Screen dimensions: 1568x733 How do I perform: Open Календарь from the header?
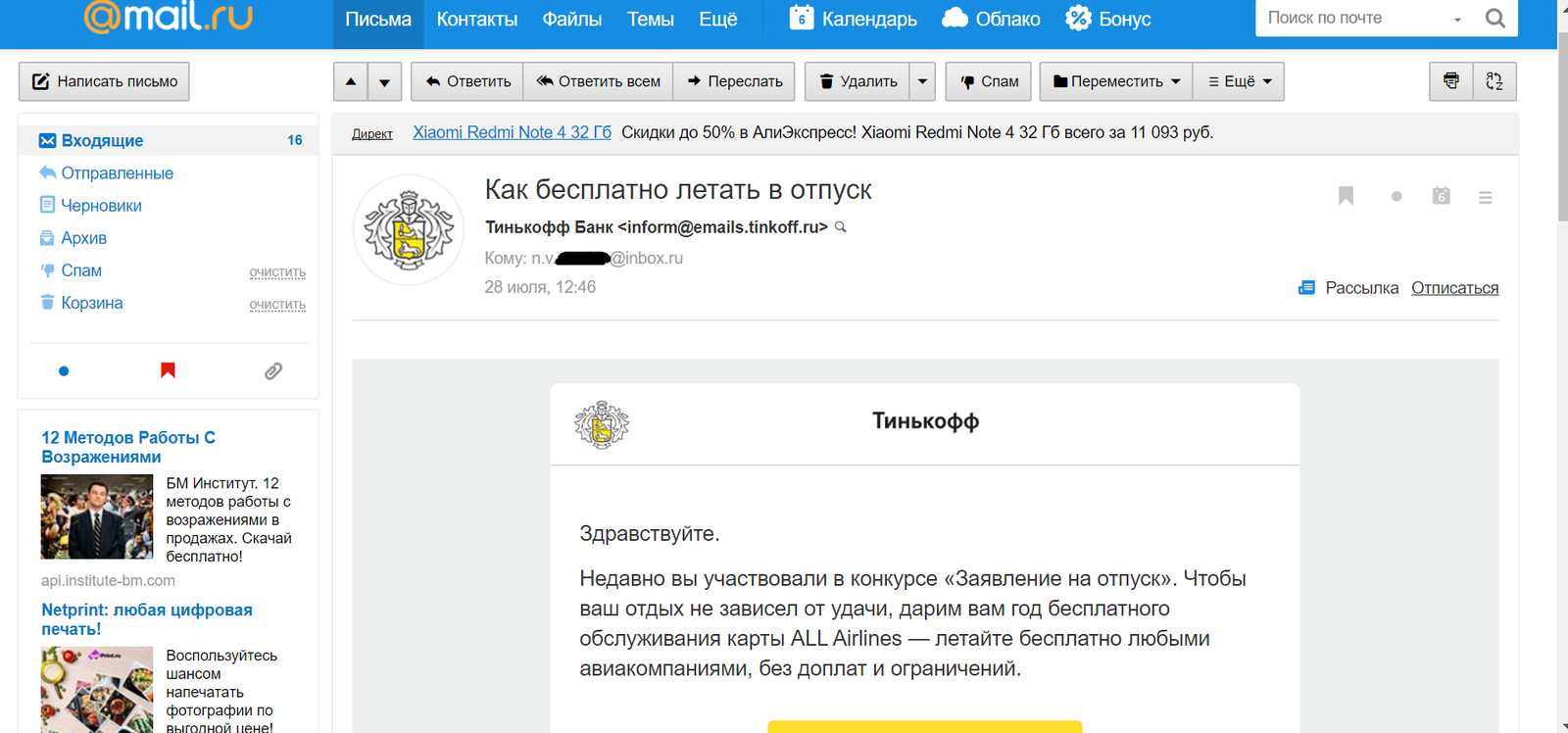pyautogui.click(x=854, y=19)
